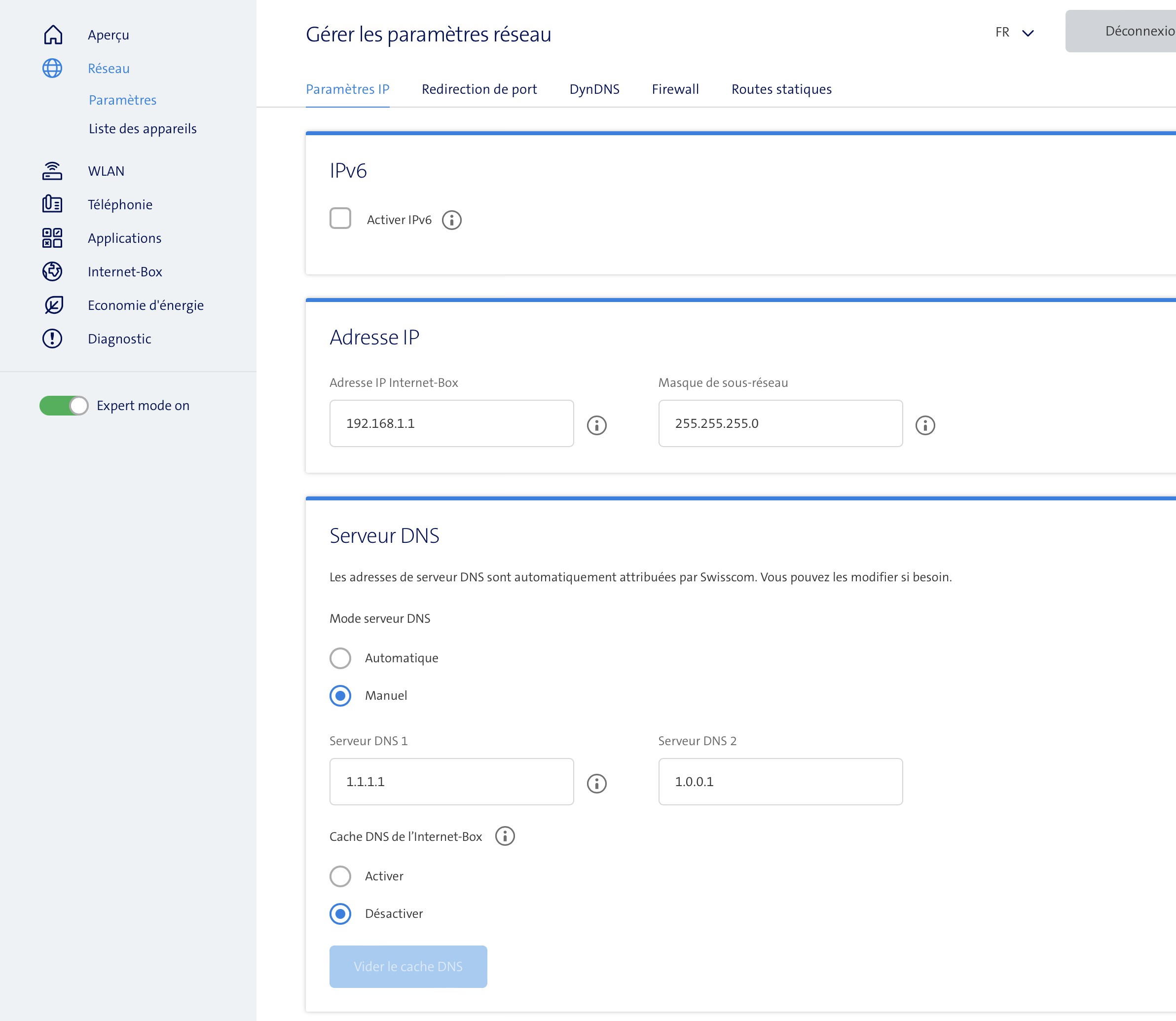This screenshot has height=1021, width=1176.
Task: Click the Internet-Box icon in sidebar
Action: 52,271
